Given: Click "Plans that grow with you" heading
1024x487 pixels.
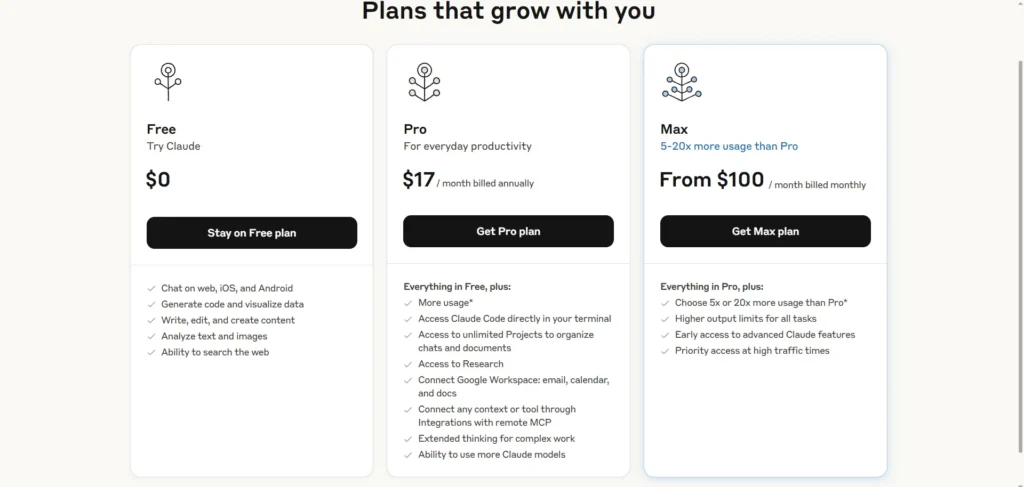Looking at the screenshot, I should point(508,10).
